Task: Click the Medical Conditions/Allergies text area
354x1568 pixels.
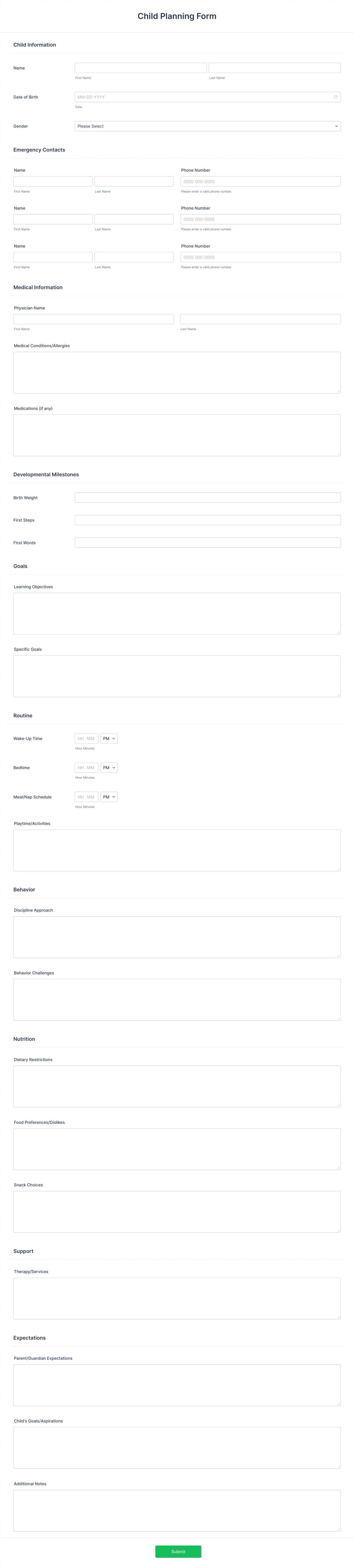Action: point(176,372)
